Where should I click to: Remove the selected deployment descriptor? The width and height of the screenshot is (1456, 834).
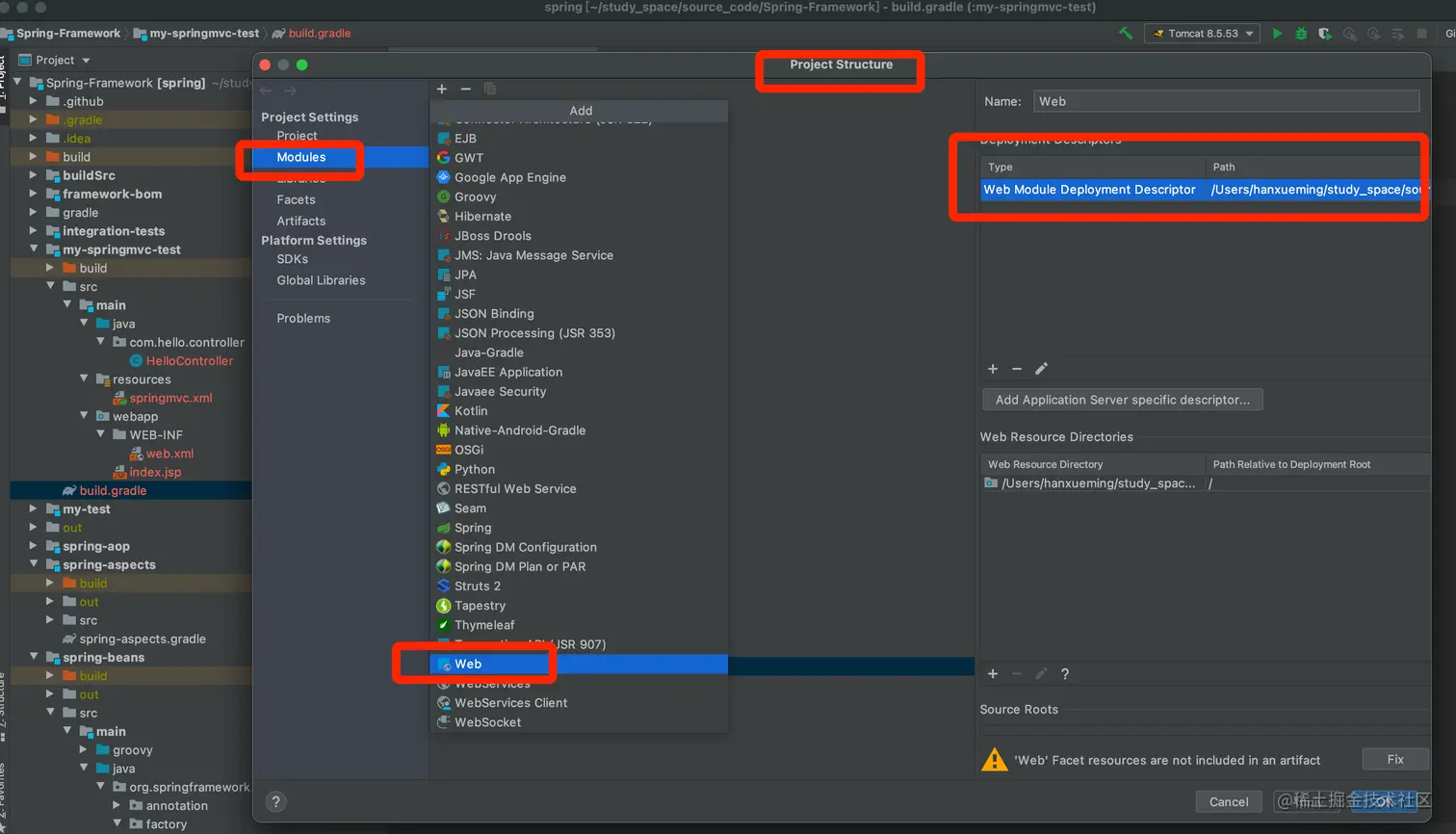coord(1017,369)
